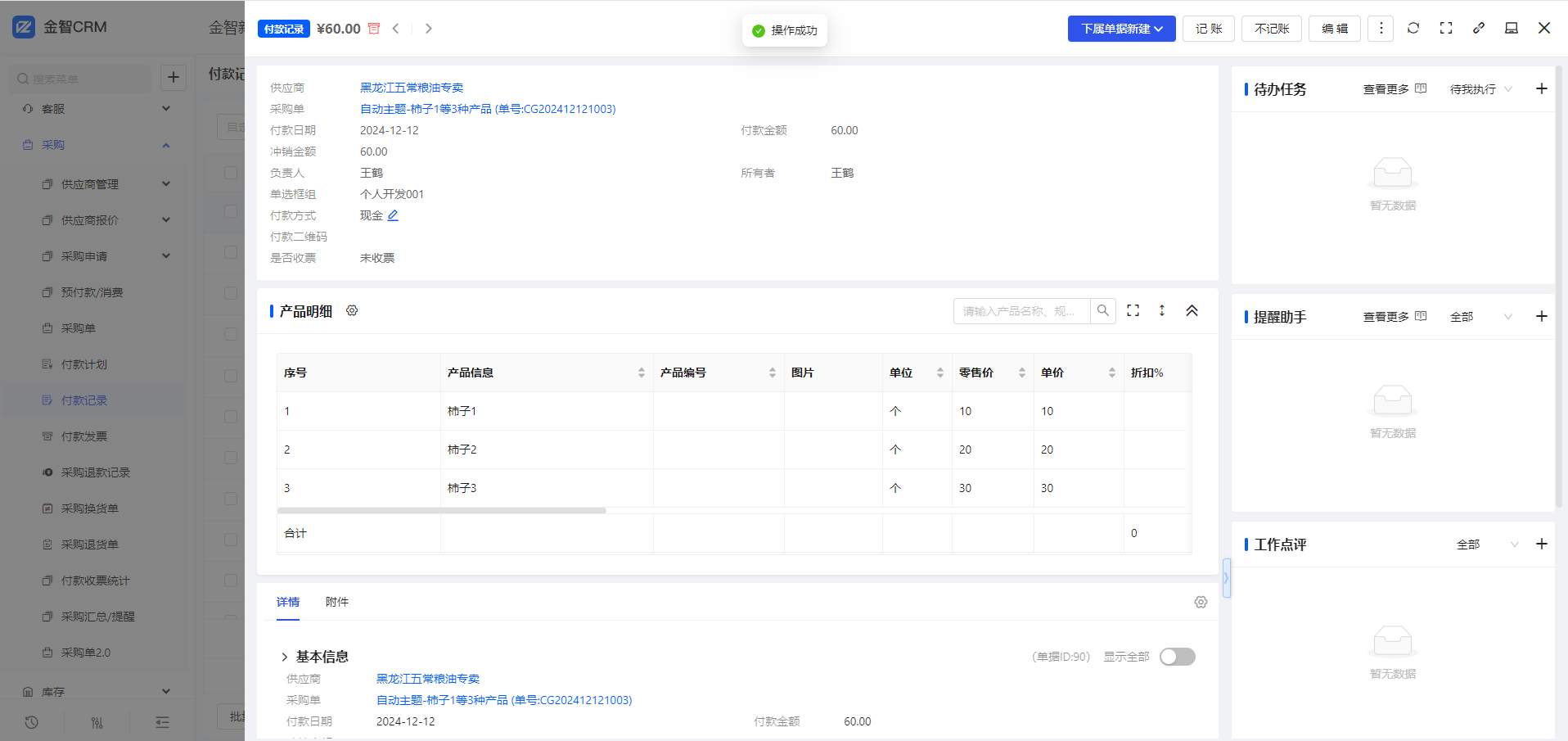
Task: Copy record link using the link icon
Action: click(x=1478, y=28)
